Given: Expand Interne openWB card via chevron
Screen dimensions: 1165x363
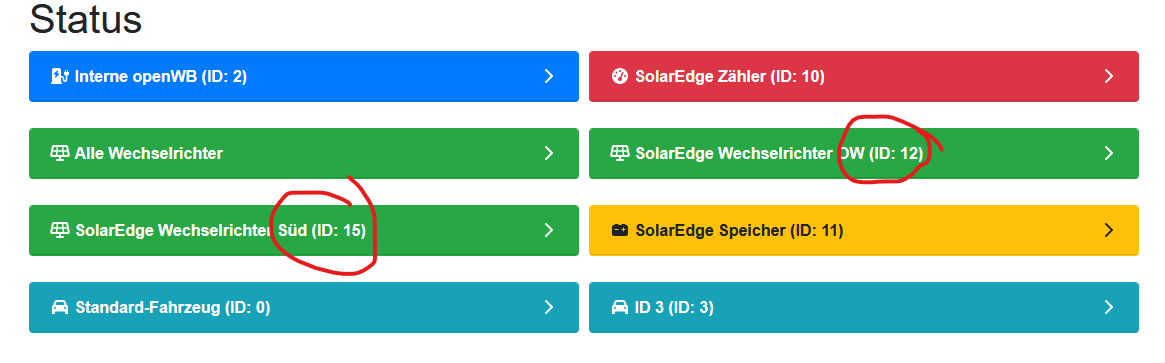Looking at the screenshot, I should tap(549, 76).
